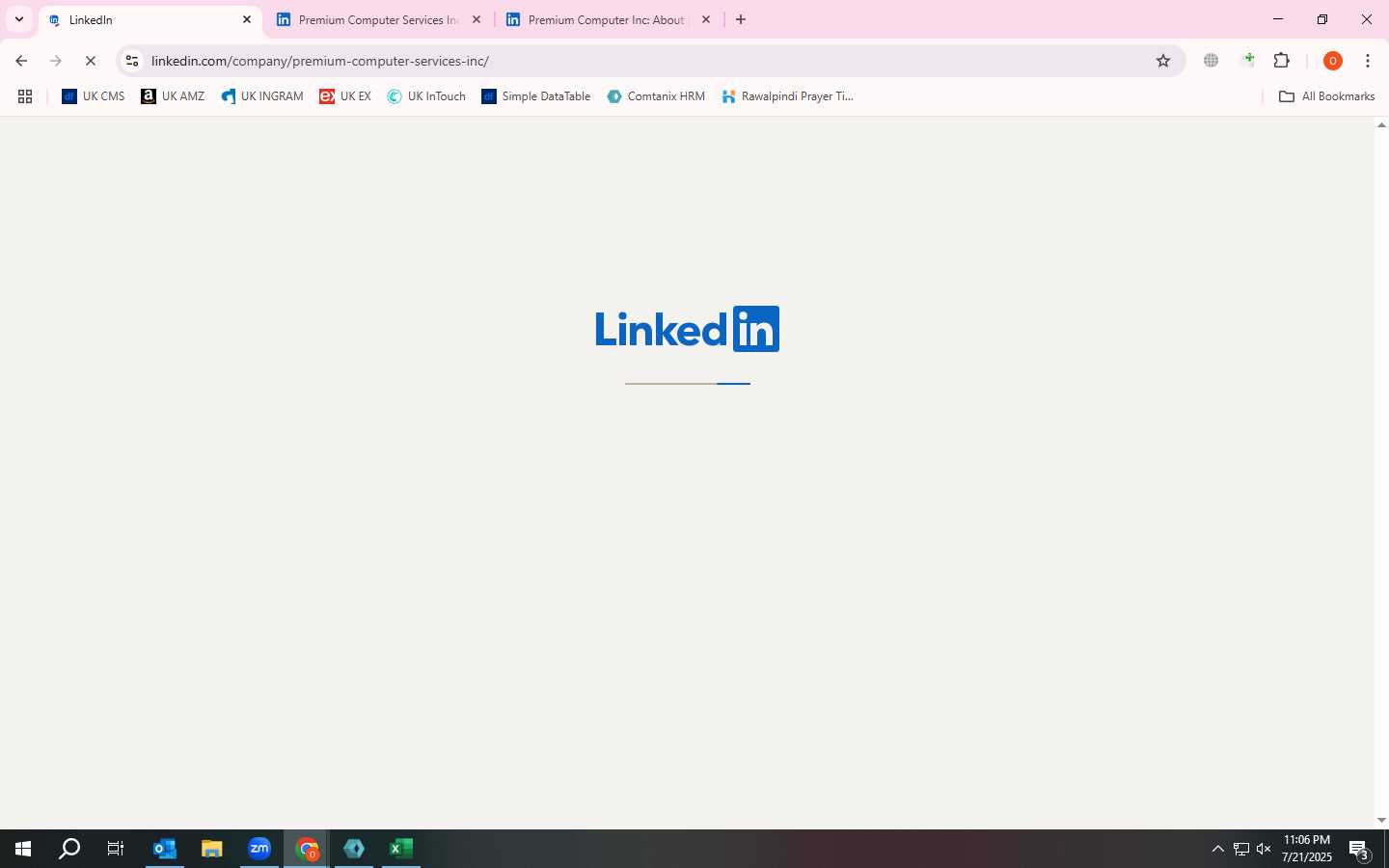Open the UK EX bookmark

pos(345,96)
